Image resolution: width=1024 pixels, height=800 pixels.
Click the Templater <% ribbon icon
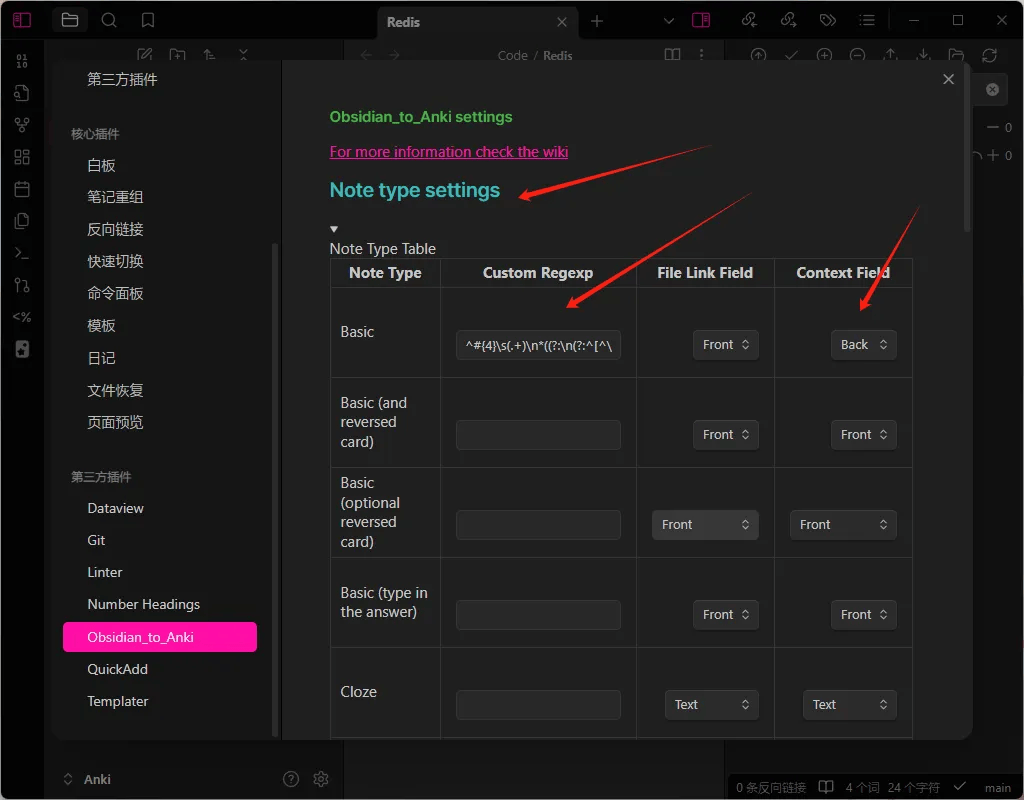coord(22,317)
